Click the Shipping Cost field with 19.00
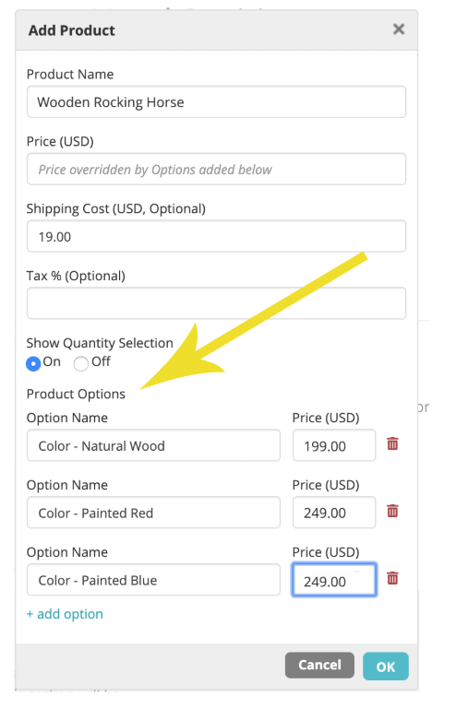The width and height of the screenshot is (468, 720). 216,236
